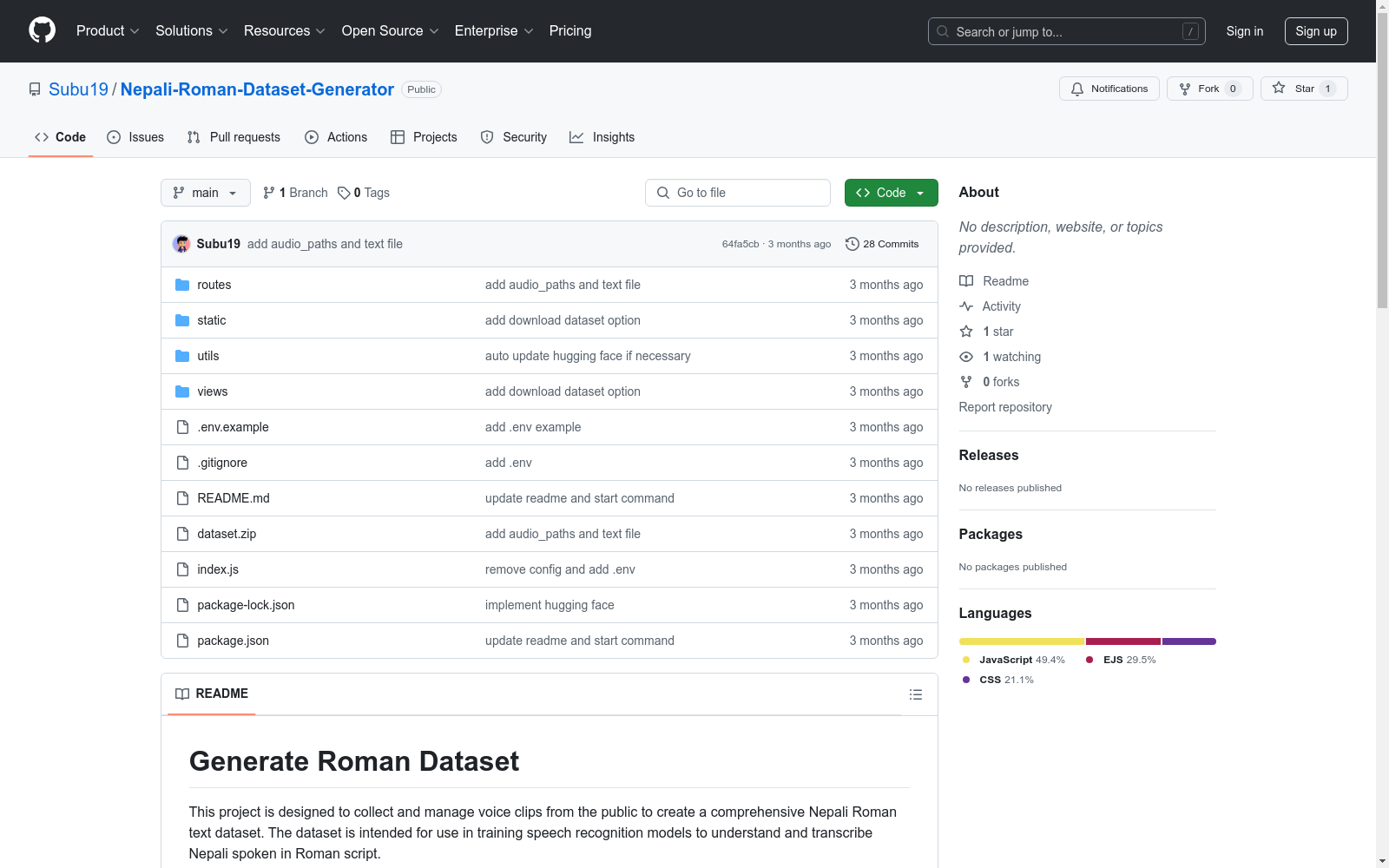Click the Search or jump to field
The width and height of the screenshot is (1389, 868).
[1067, 31]
